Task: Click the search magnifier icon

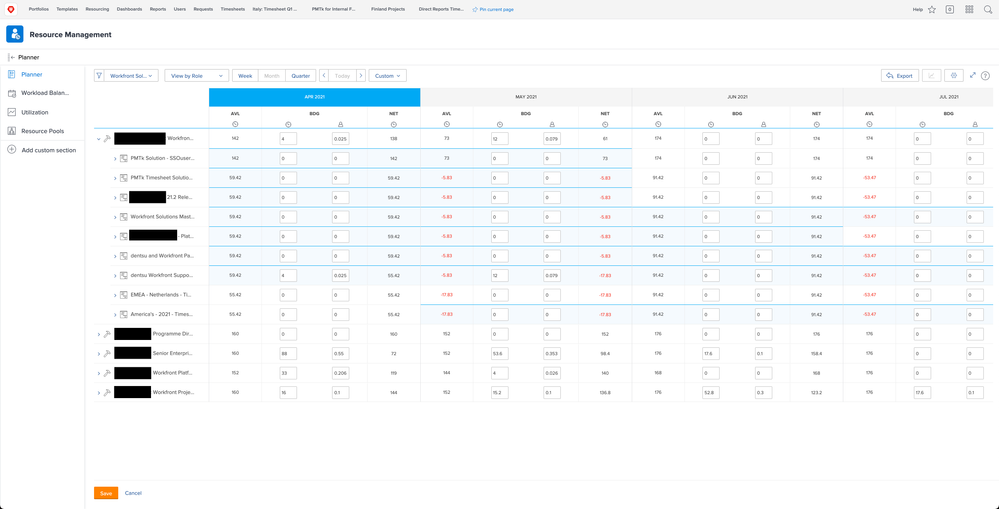Action: pyautogui.click(x=988, y=9)
